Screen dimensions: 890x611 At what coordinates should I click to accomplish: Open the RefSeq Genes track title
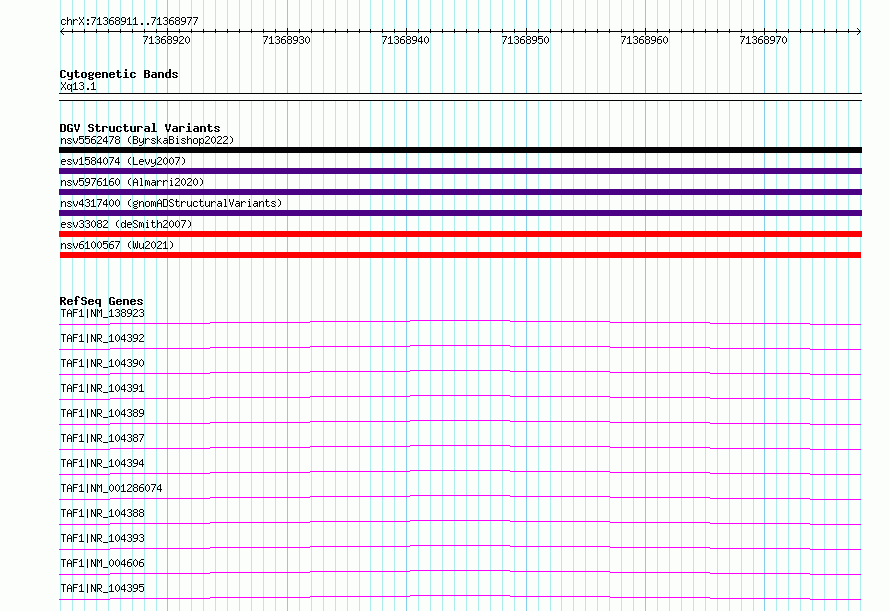101,301
